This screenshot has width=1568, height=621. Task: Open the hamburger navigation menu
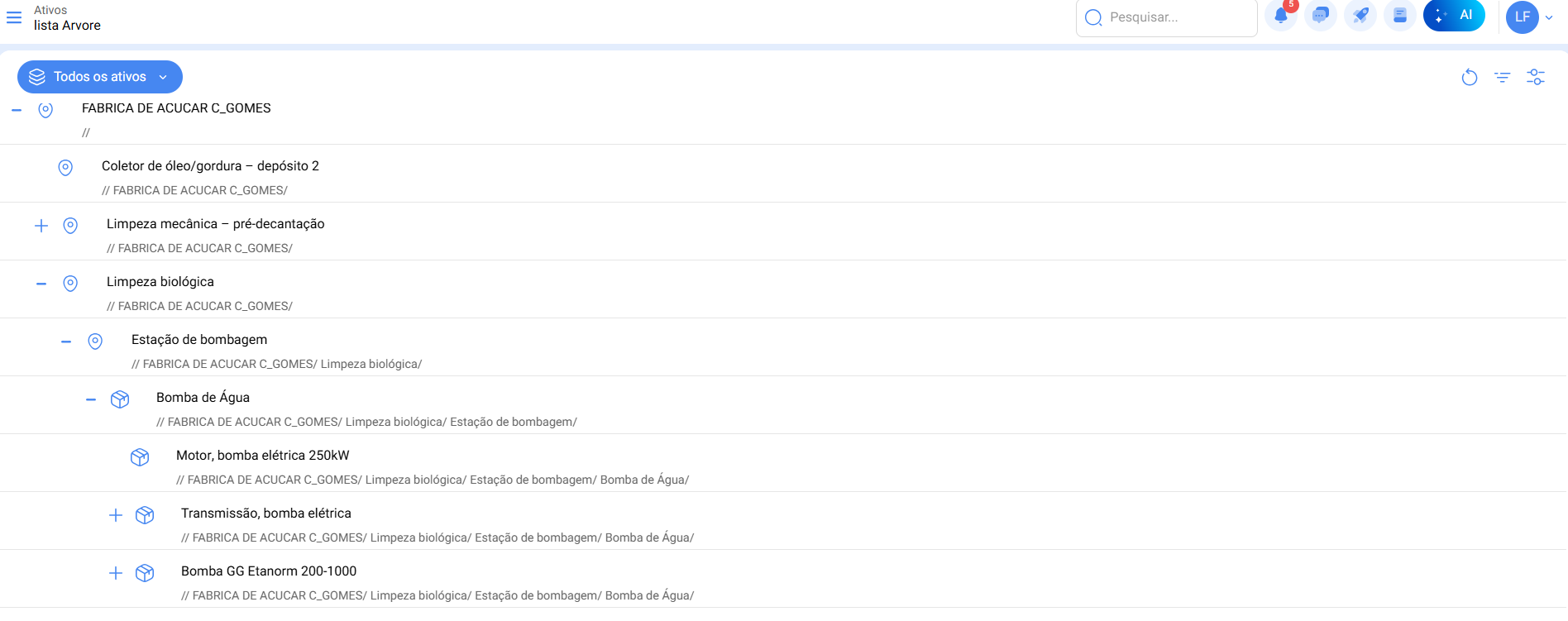[x=14, y=17]
